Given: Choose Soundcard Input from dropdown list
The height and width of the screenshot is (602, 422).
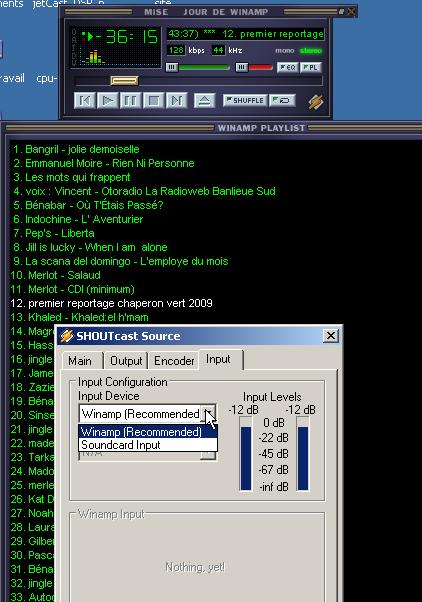Looking at the screenshot, I should click(148, 445).
